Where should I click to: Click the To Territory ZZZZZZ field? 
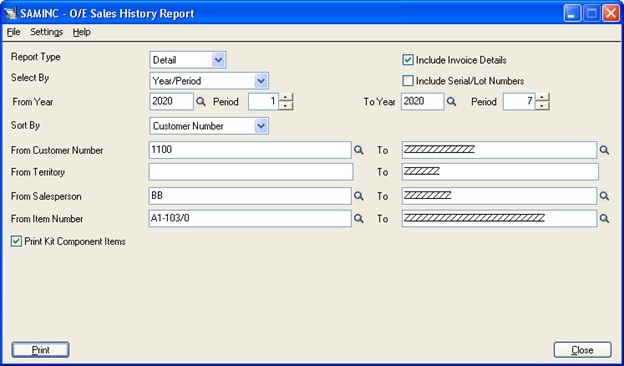point(500,172)
